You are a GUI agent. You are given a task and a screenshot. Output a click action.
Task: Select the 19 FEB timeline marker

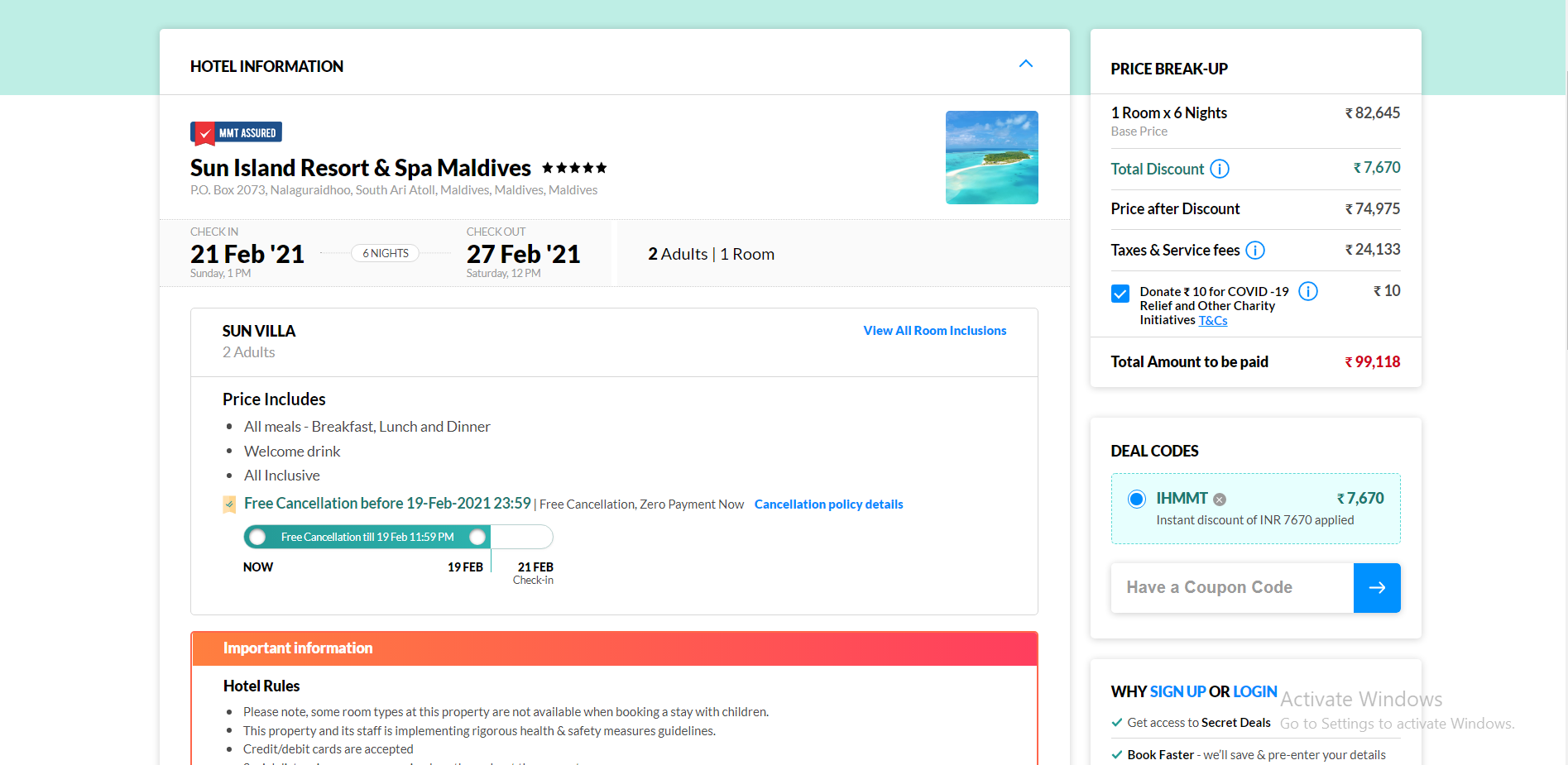point(465,567)
